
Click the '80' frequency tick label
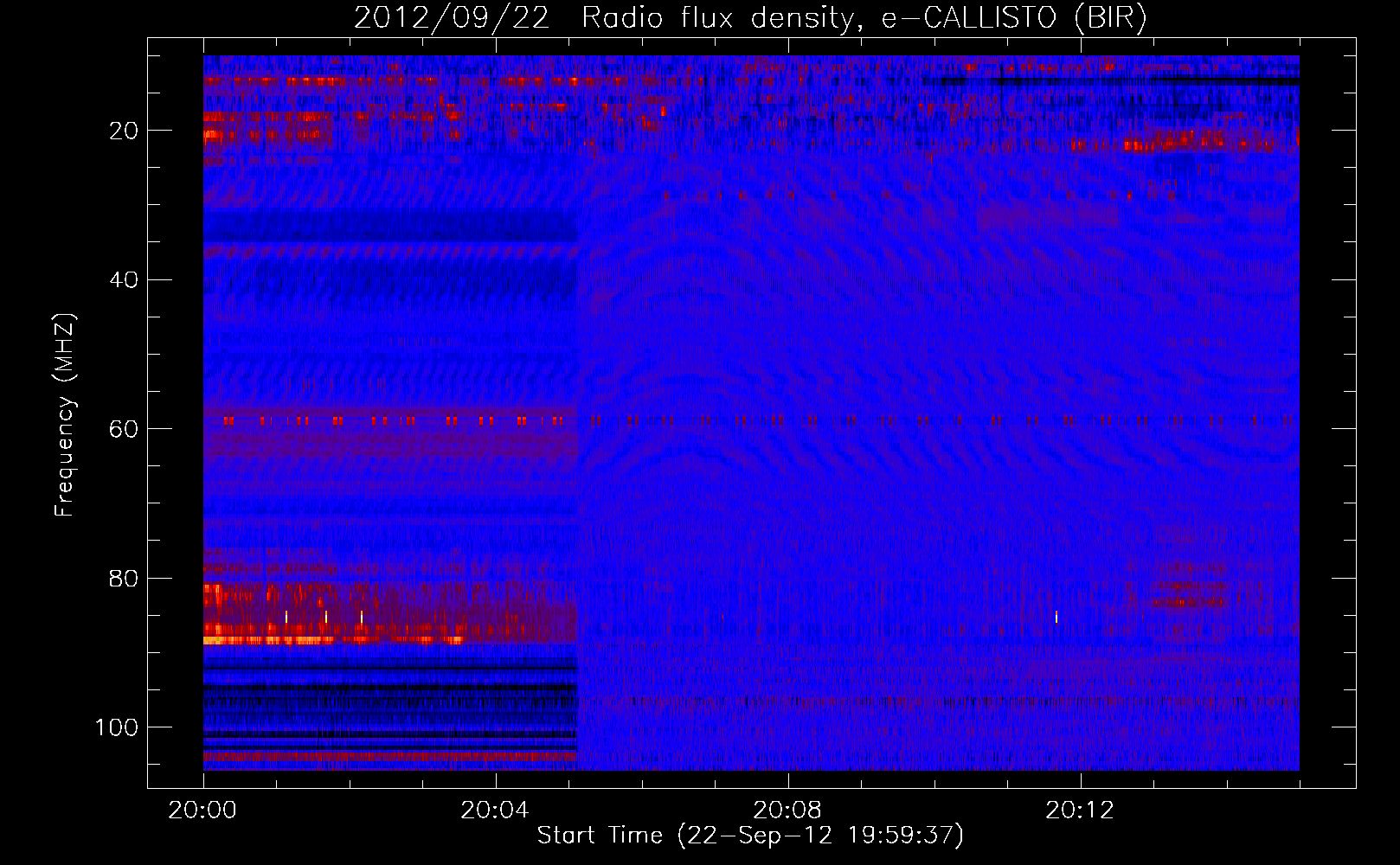pos(125,578)
